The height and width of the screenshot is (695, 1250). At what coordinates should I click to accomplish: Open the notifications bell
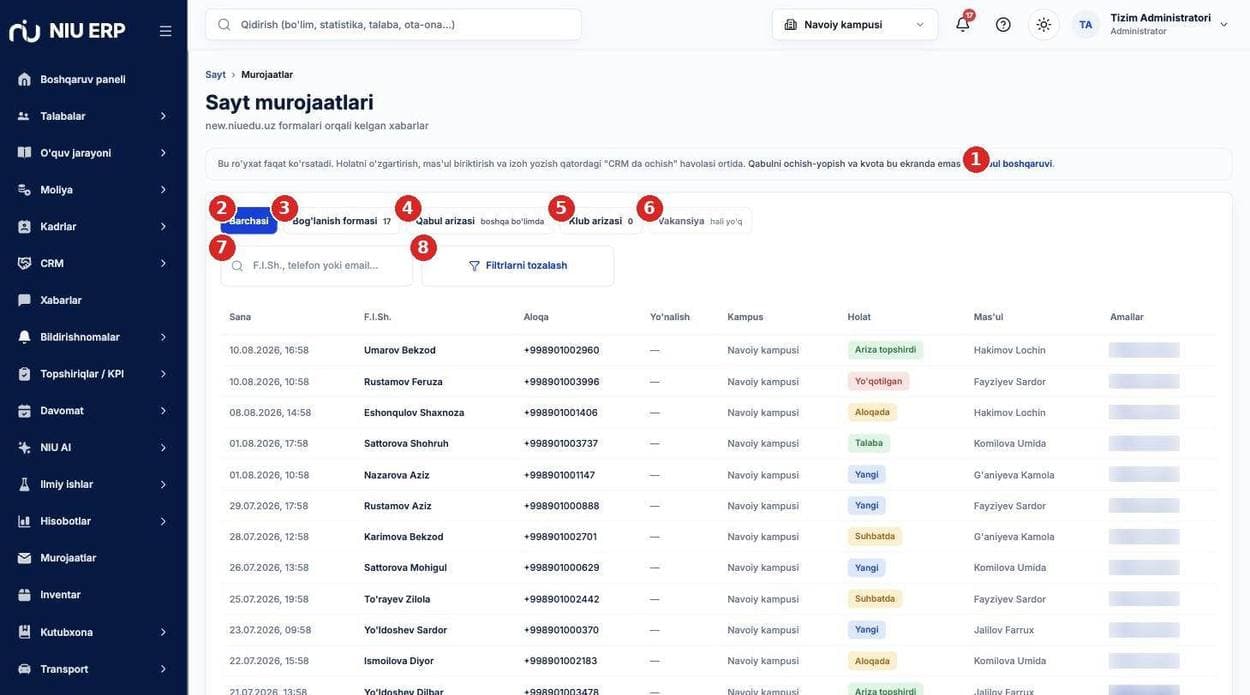pyautogui.click(x=963, y=25)
